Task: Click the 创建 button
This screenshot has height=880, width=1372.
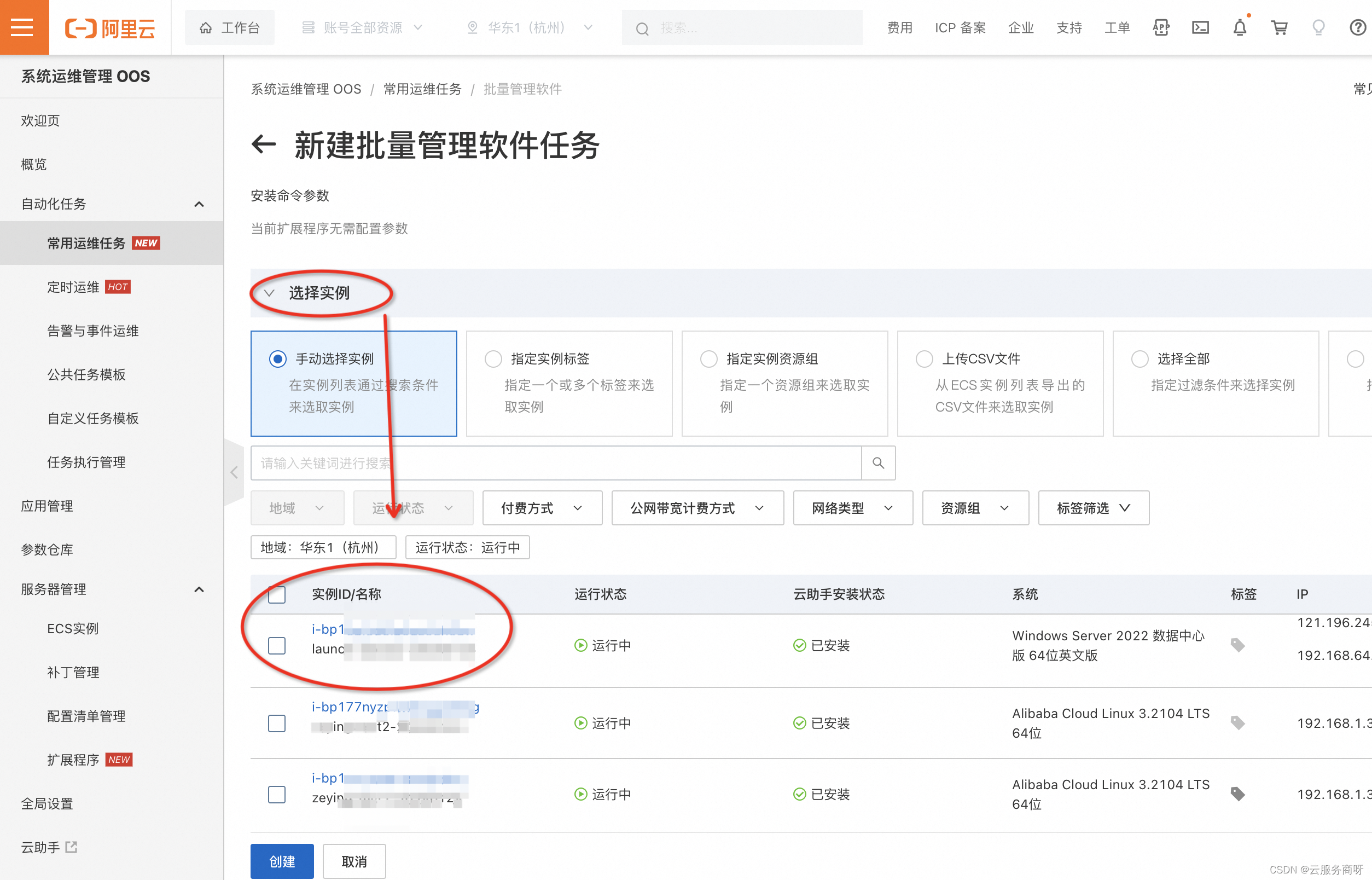Action: 282,861
